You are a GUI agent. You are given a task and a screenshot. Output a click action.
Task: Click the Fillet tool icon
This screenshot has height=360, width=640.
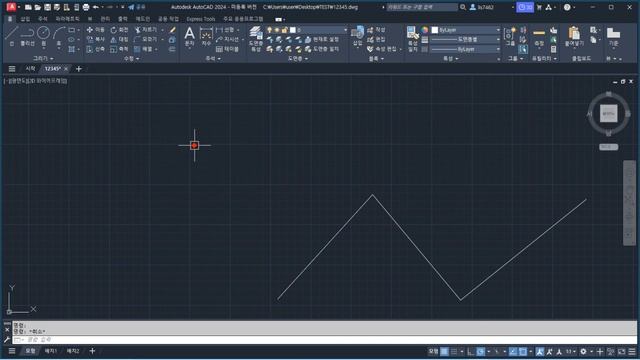click(x=137, y=39)
